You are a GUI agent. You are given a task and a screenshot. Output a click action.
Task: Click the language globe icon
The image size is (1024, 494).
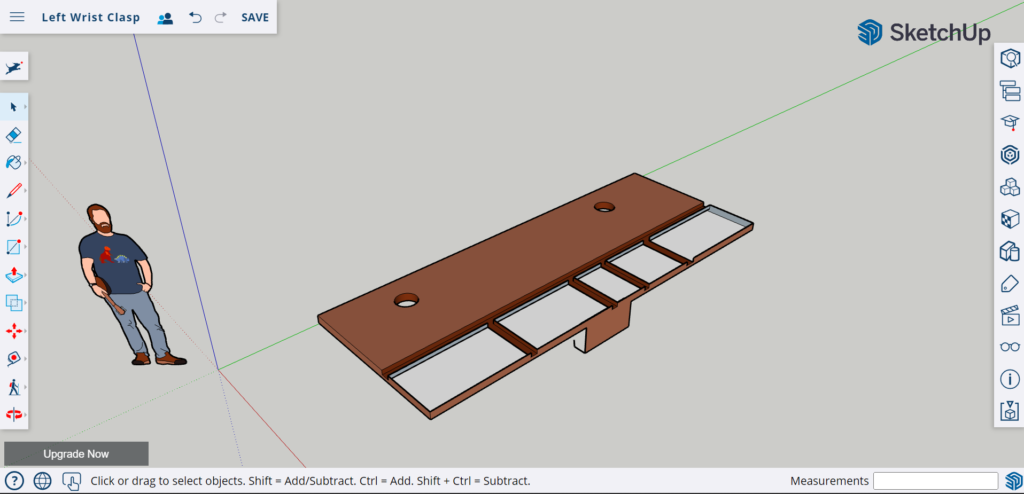tap(42, 481)
